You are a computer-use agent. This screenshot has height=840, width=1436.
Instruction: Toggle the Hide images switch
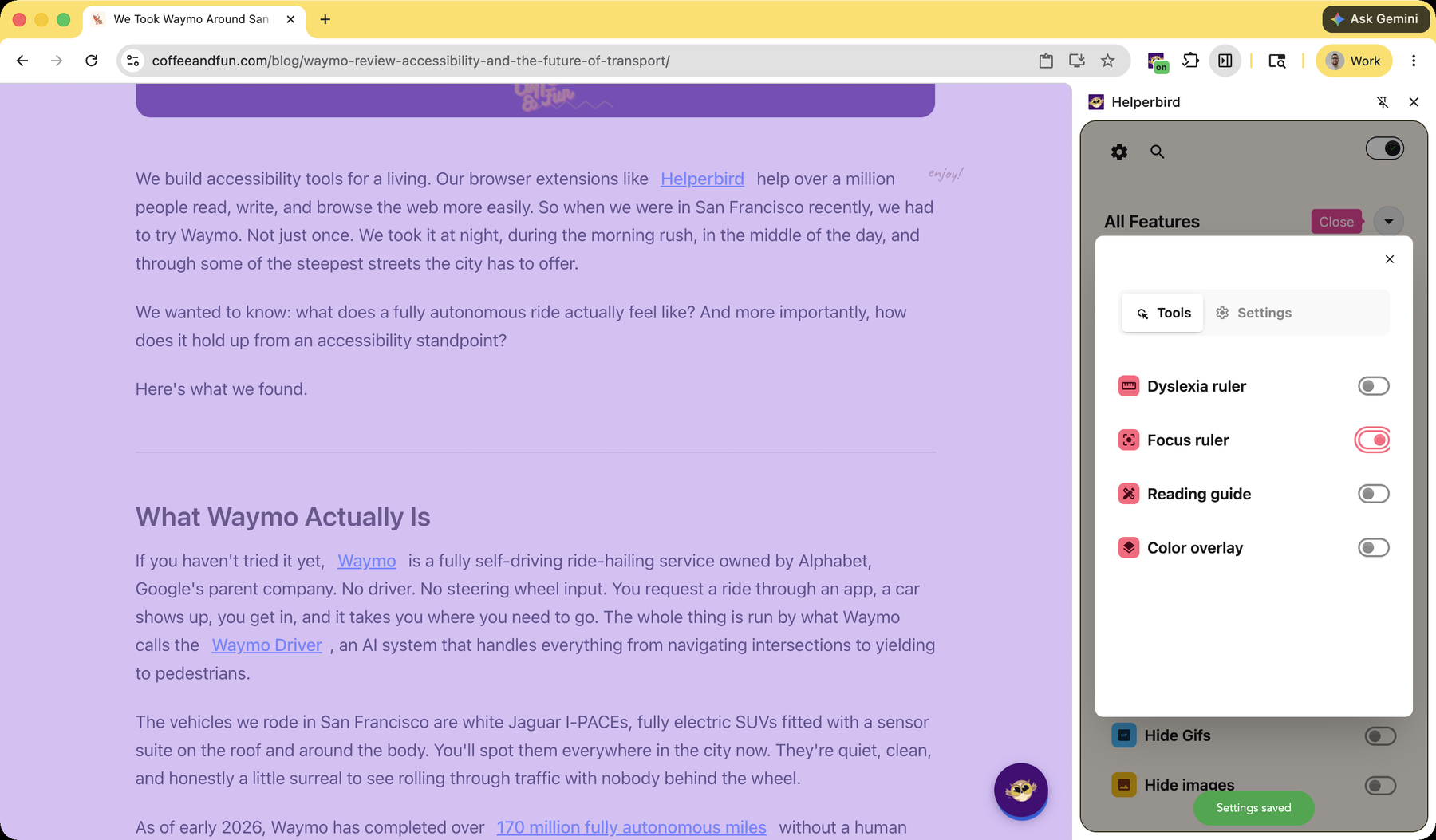(1380, 786)
